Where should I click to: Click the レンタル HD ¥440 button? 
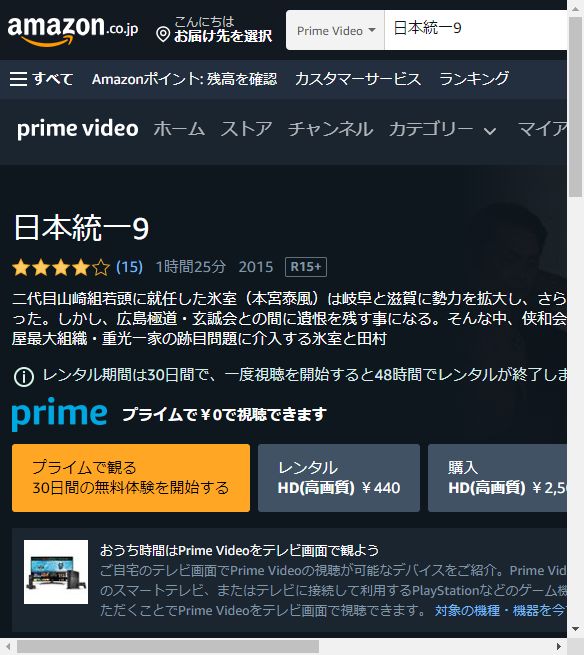(339, 478)
